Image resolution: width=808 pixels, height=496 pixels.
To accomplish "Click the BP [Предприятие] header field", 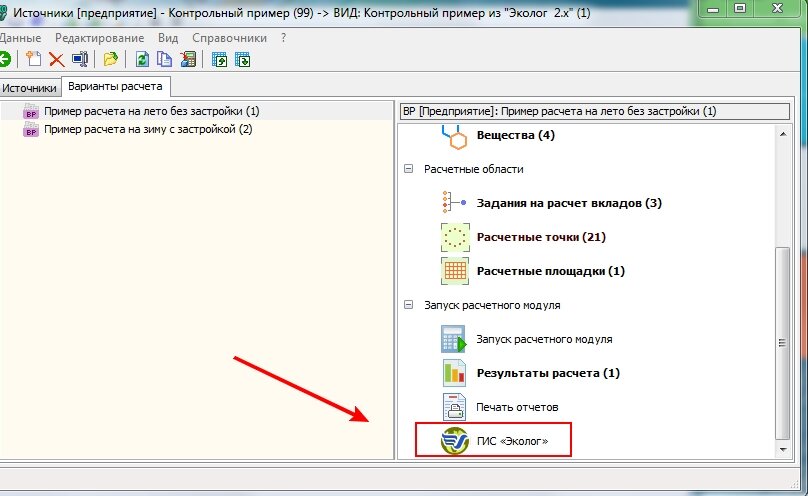I will pyautogui.click(x=595, y=111).
